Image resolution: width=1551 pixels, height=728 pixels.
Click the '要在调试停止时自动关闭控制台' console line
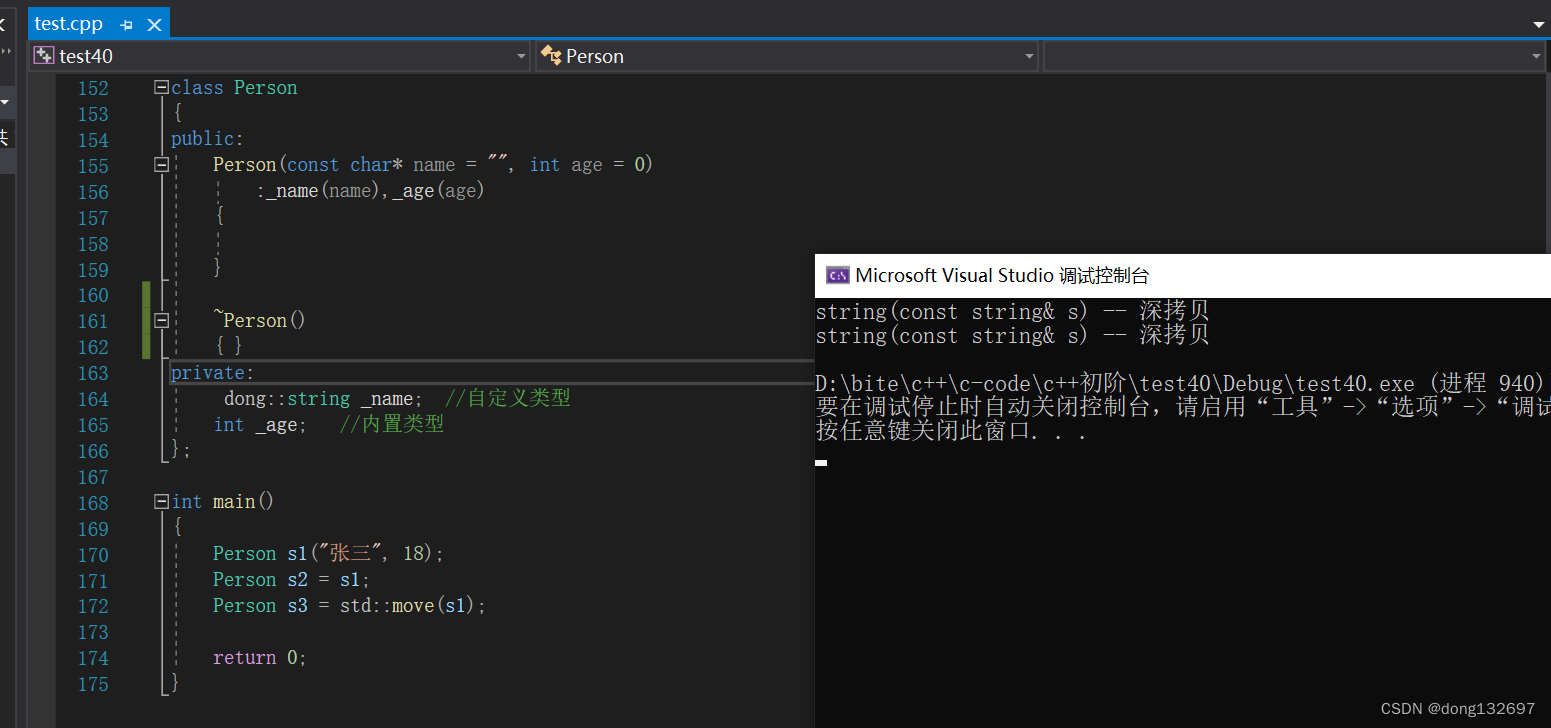click(x=1183, y=408)
